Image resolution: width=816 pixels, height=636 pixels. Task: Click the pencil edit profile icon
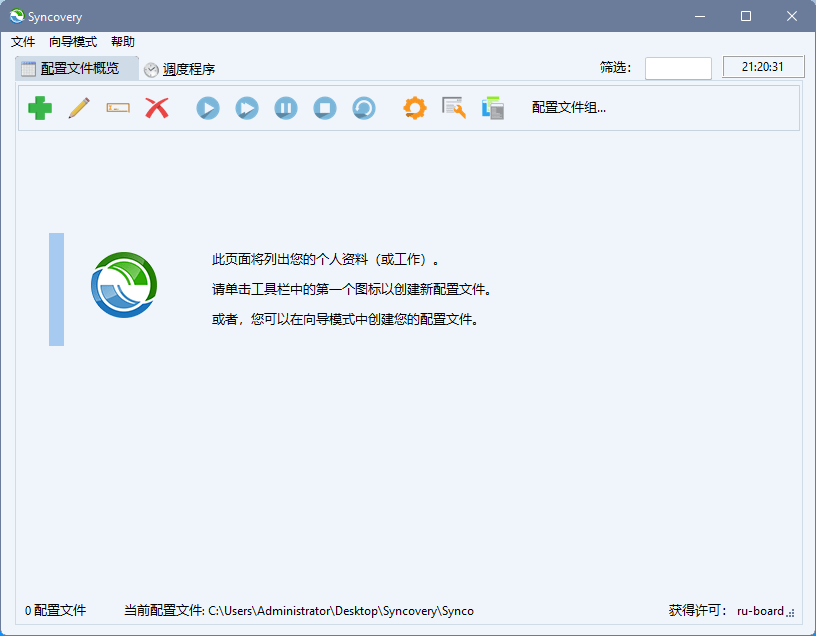point(79,108)
